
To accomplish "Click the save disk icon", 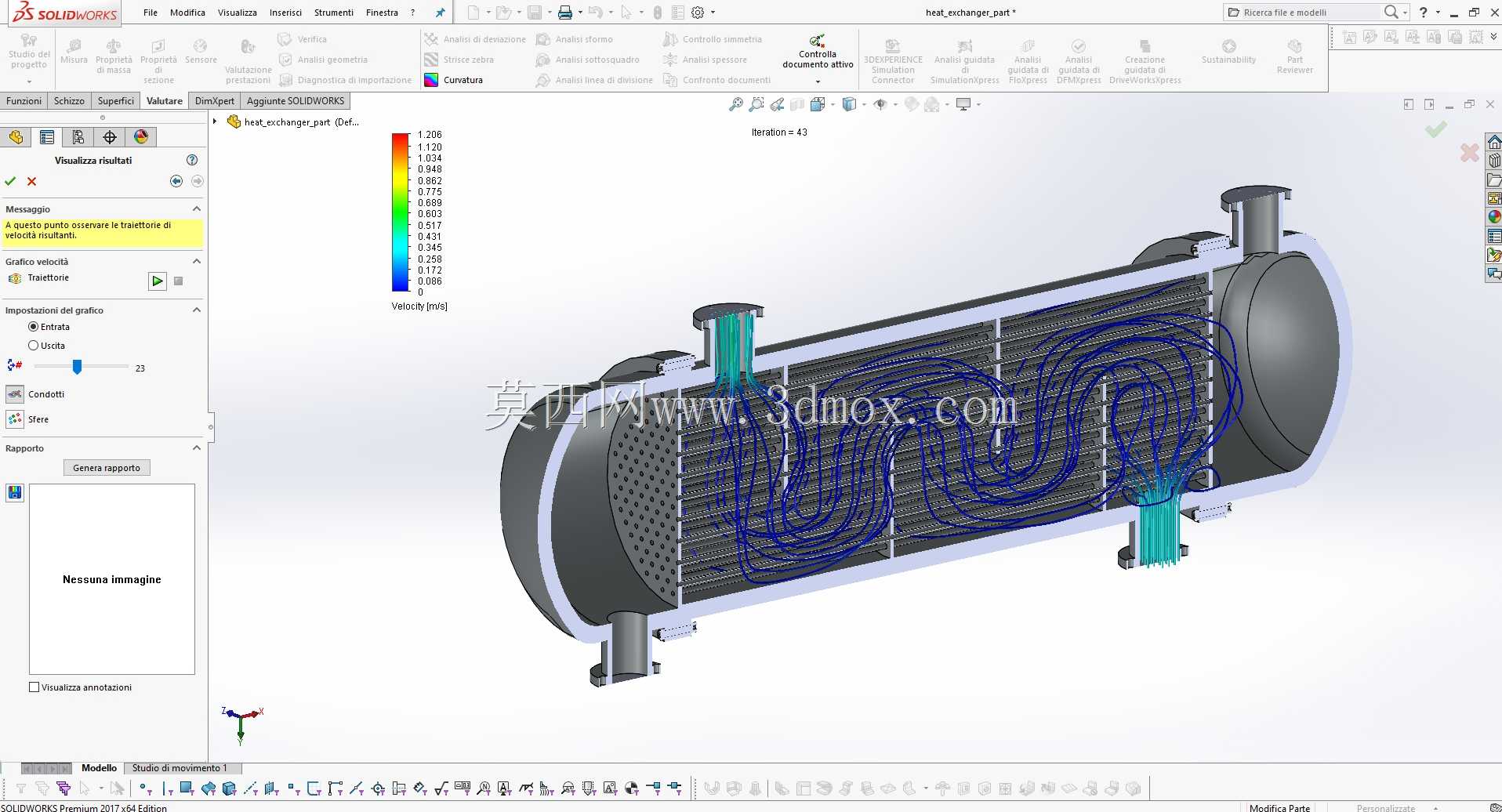I will (x=535, y=13).
